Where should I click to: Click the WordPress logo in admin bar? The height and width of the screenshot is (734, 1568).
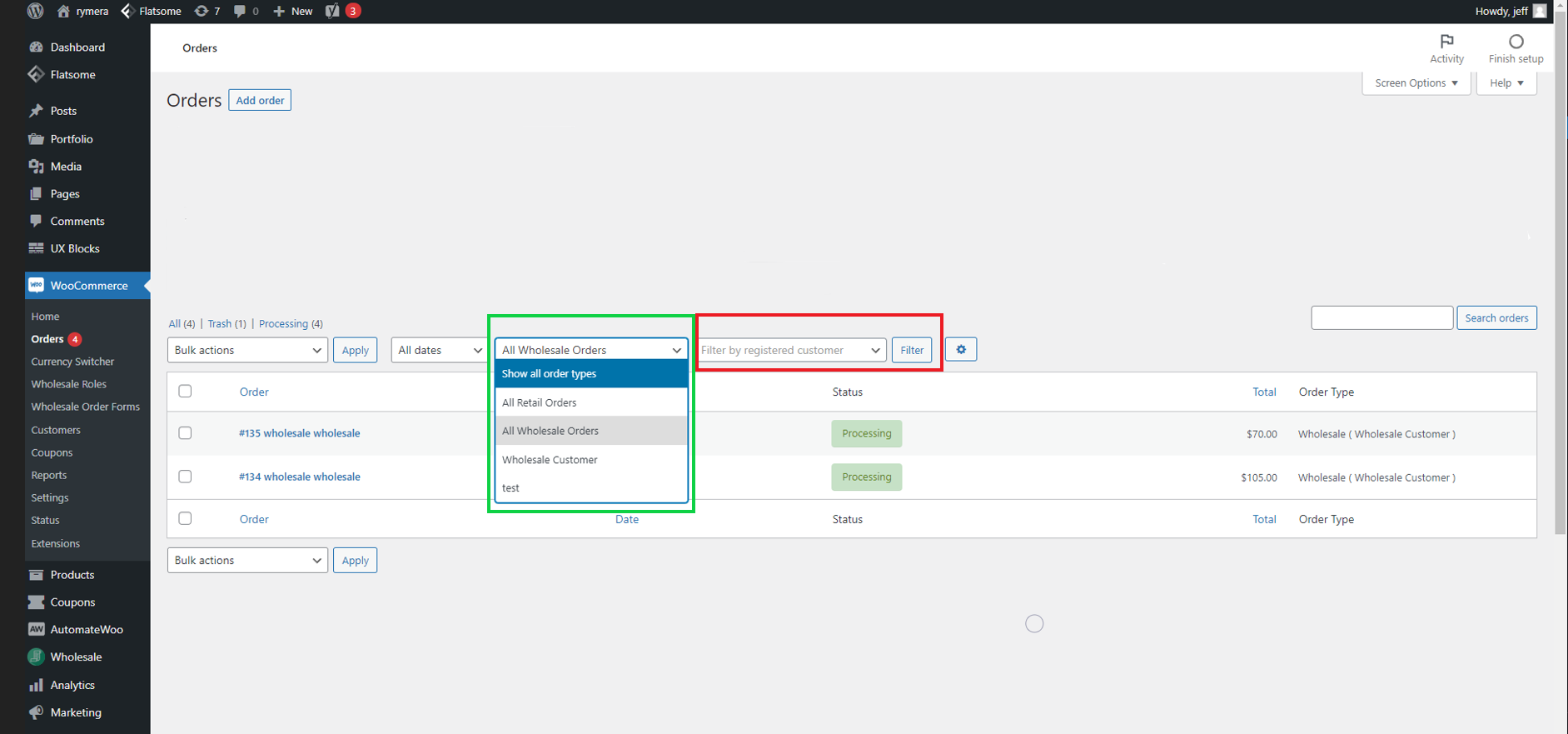click(x=35, y=11)
